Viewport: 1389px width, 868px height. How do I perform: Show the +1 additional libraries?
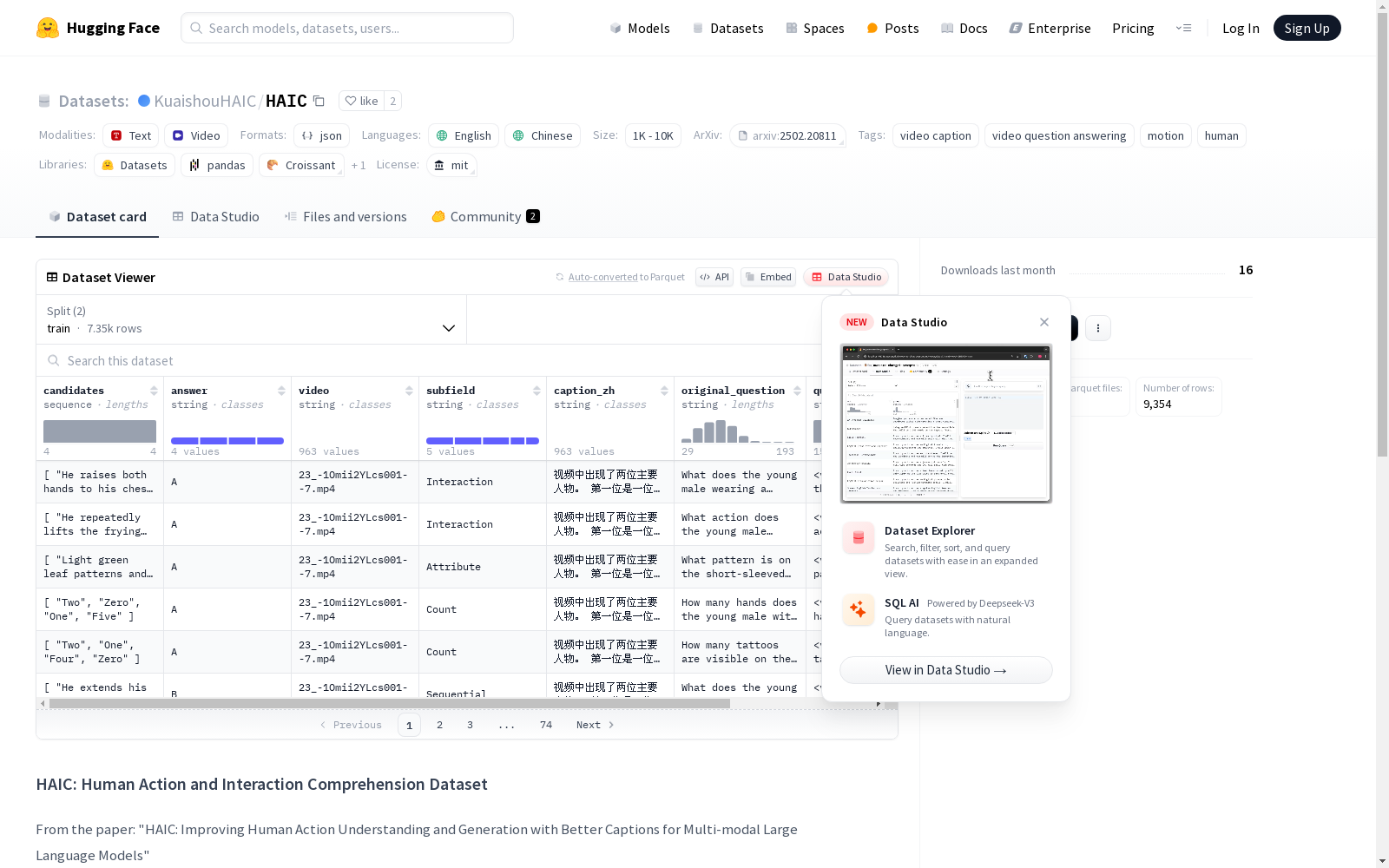click(x=359, y=165)
